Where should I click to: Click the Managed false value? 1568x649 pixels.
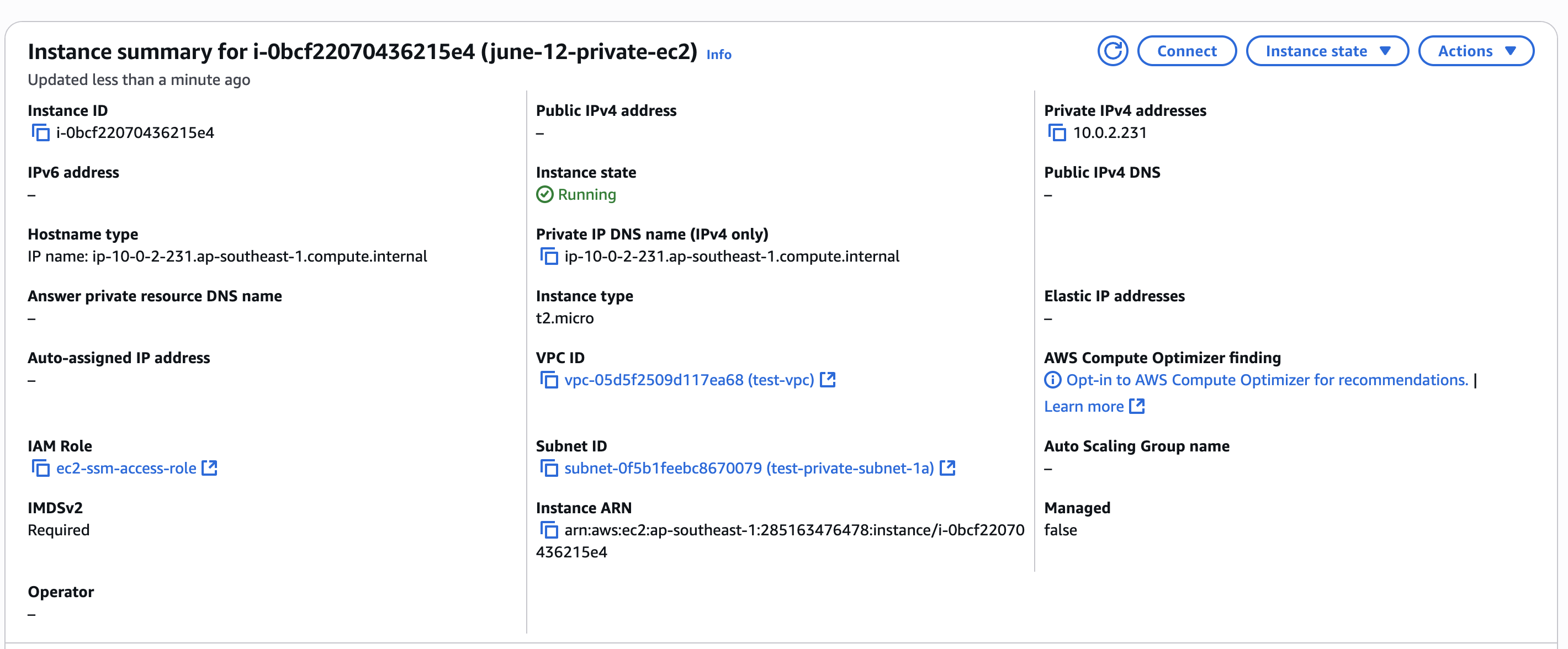(x=1061, y=530)
